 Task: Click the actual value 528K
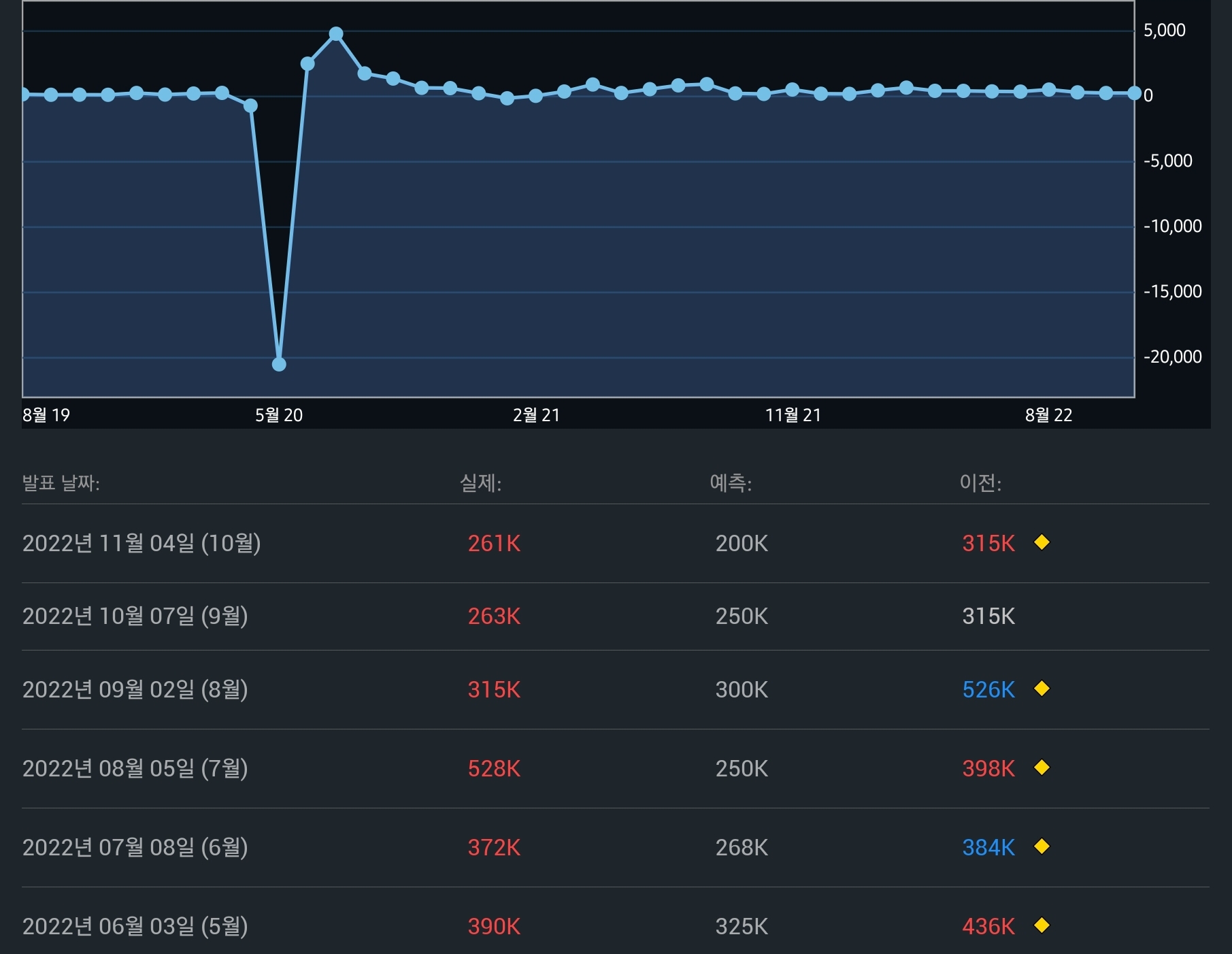[x=494, y=769]
